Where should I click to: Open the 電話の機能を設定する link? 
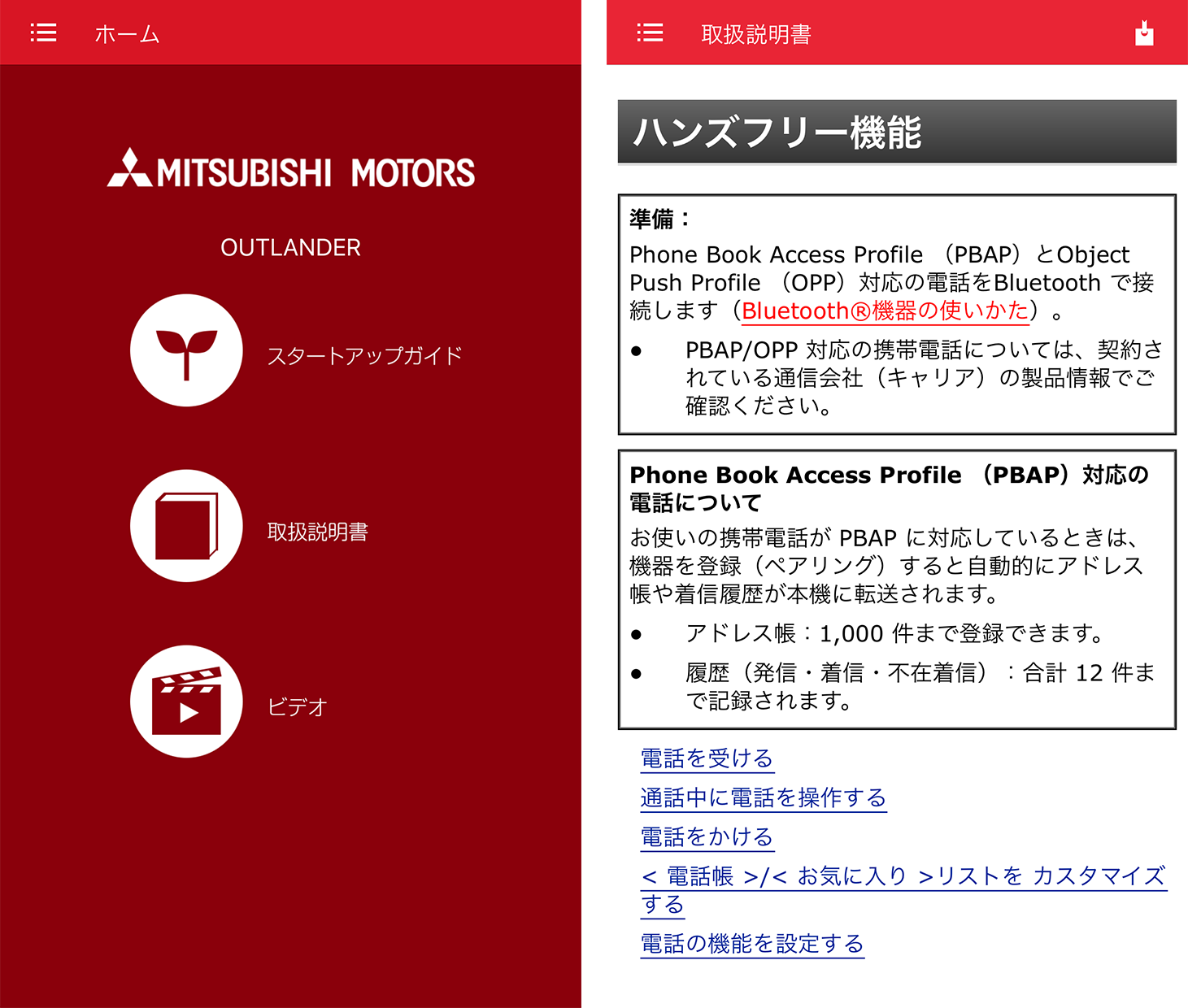coord(752,944)
